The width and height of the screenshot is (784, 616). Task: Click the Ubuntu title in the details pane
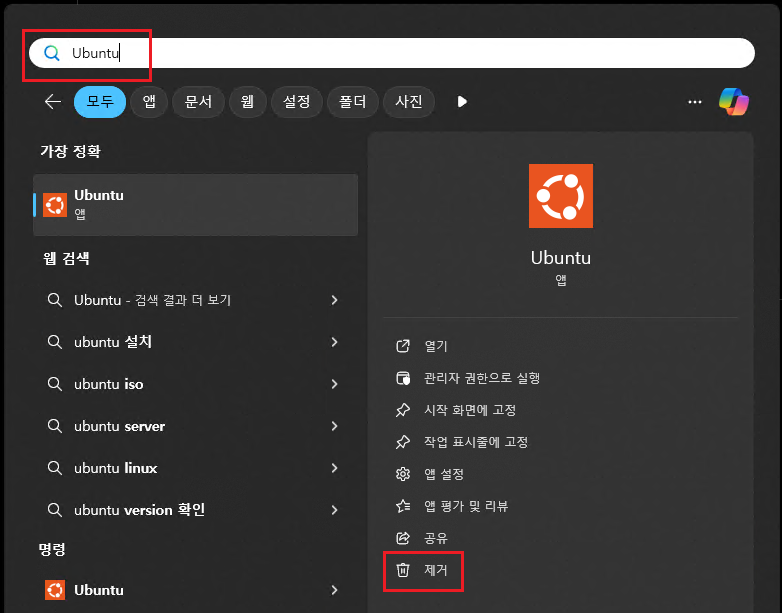[561, 258]
